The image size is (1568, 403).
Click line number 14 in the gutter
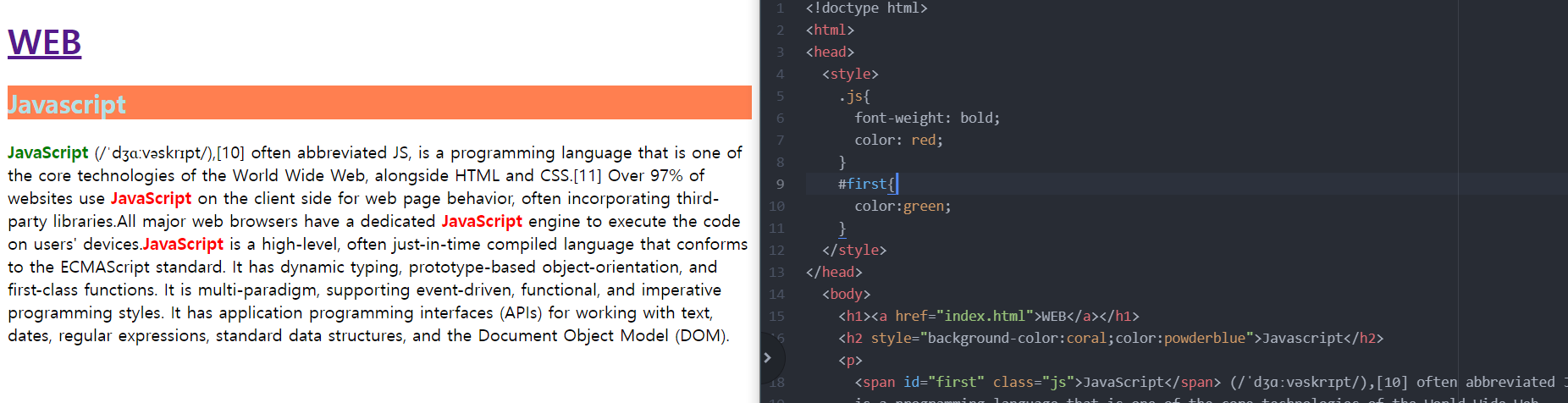pyautogui.click(x=776, y=294)
